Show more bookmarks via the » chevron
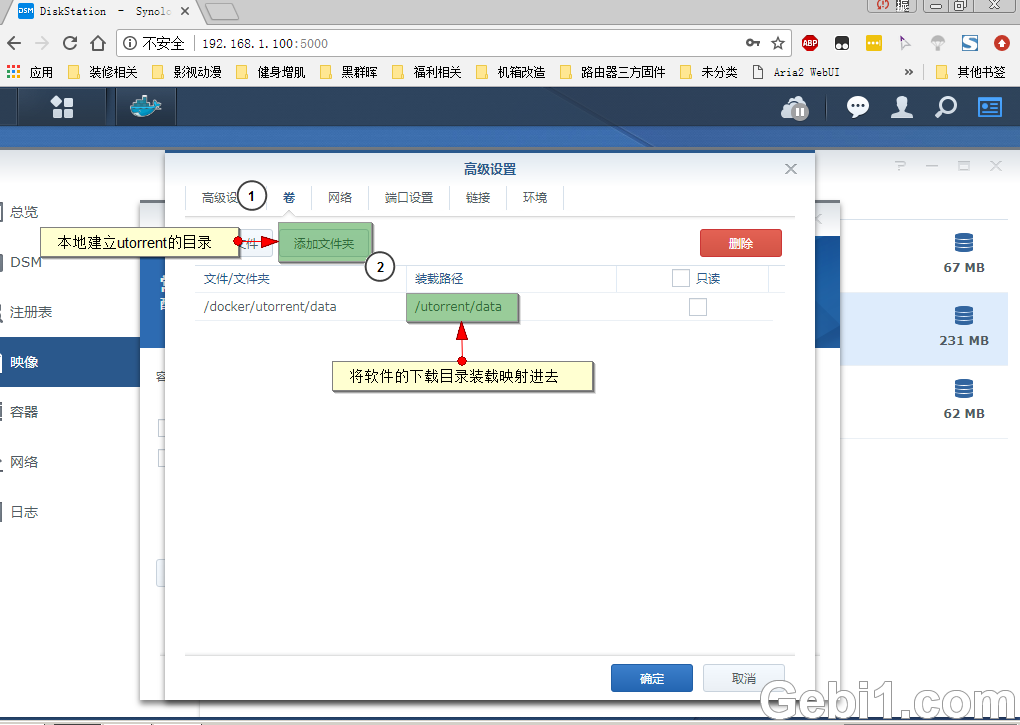1020x725 pixels. pos(908,71)
